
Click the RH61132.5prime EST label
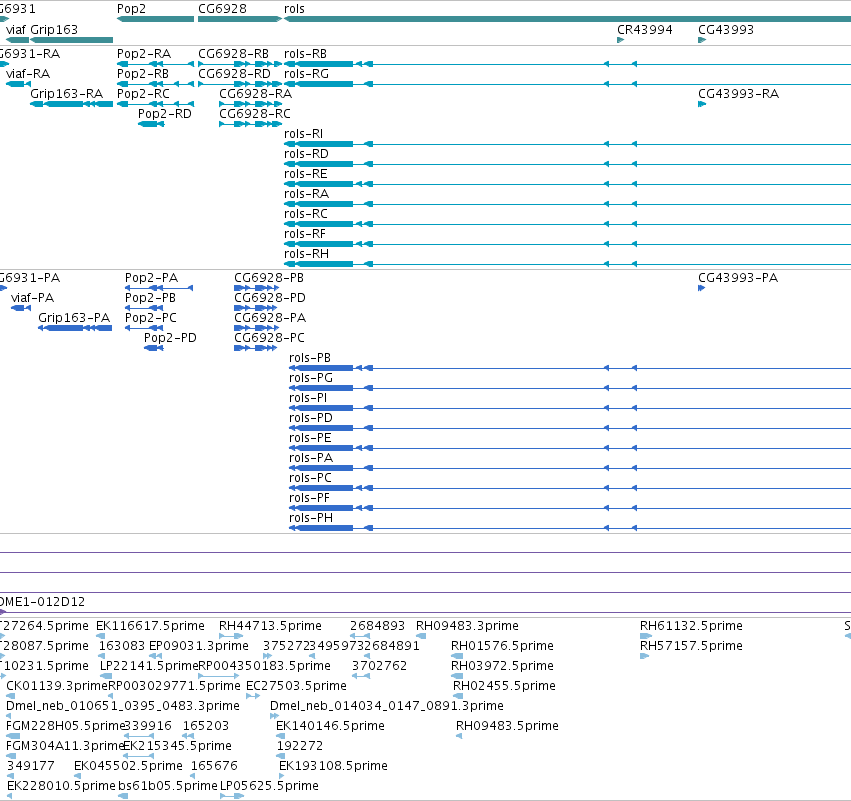click(691, 626)
